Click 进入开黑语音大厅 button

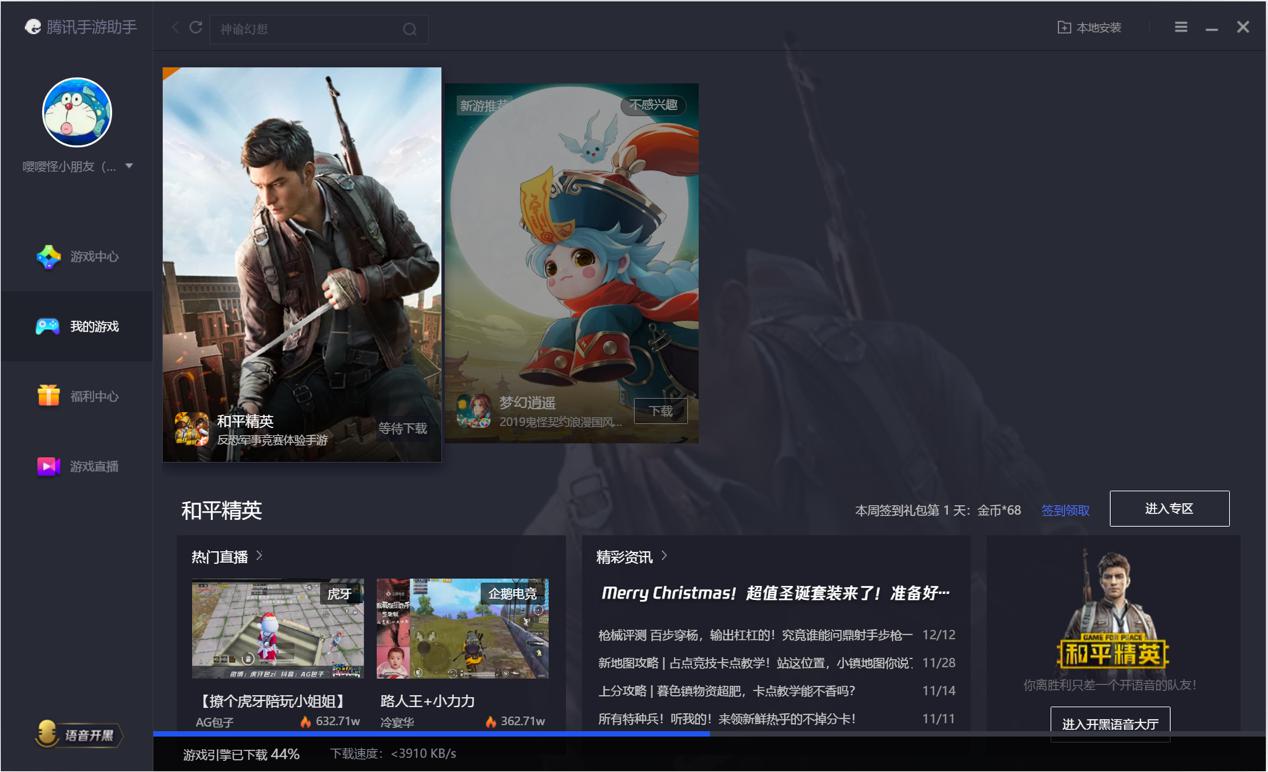1110,724
